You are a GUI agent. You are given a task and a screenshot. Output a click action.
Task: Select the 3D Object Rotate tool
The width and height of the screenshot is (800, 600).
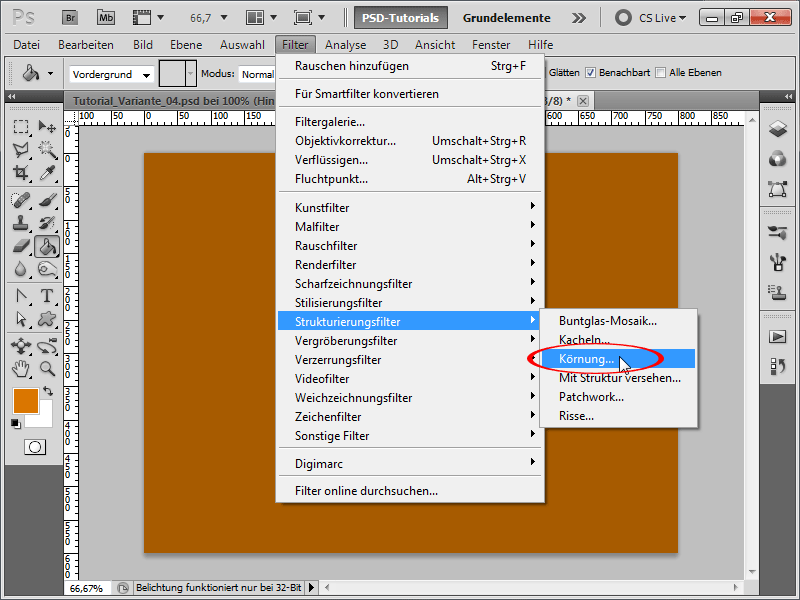[21, 346]
